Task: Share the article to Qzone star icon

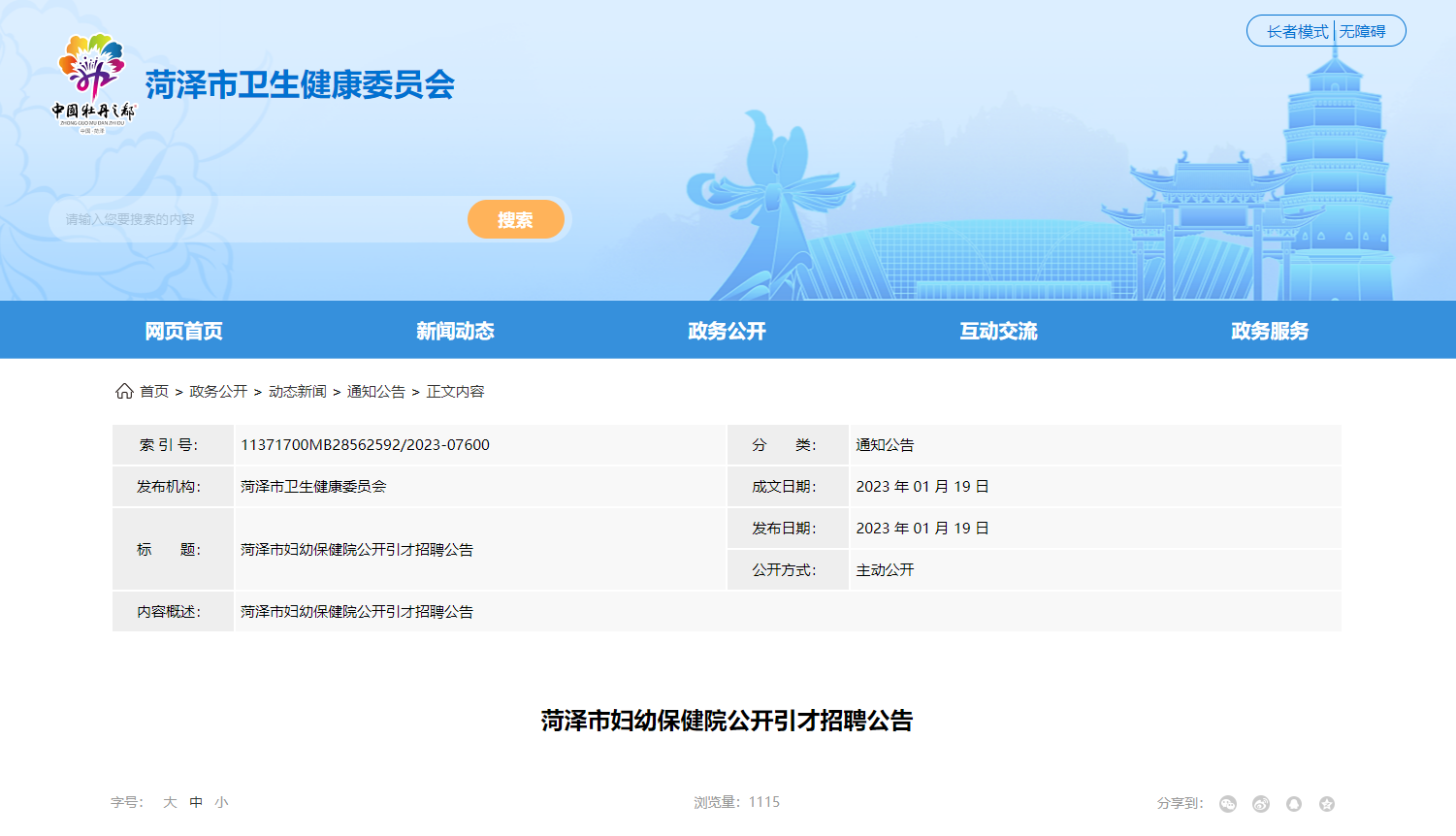Action: pyautogui.click(x=1327, y=804)
